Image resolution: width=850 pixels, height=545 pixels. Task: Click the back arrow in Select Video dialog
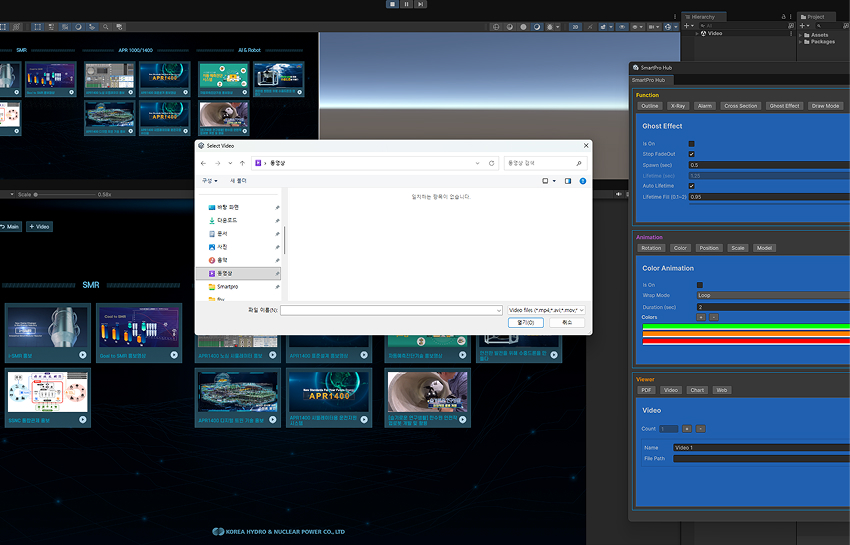pyautogui.click(x=204, y=163)
